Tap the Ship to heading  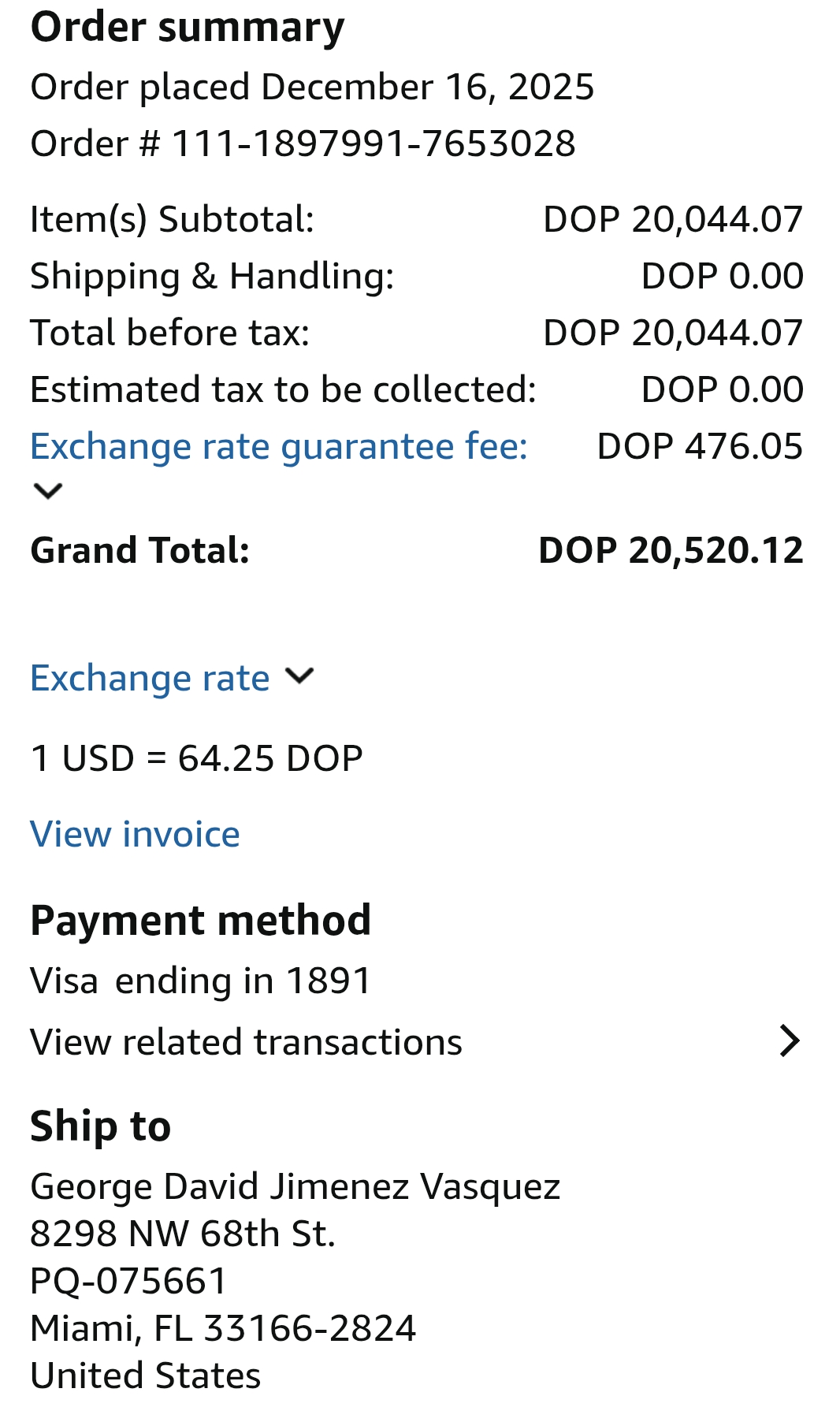click(100, 1126)
